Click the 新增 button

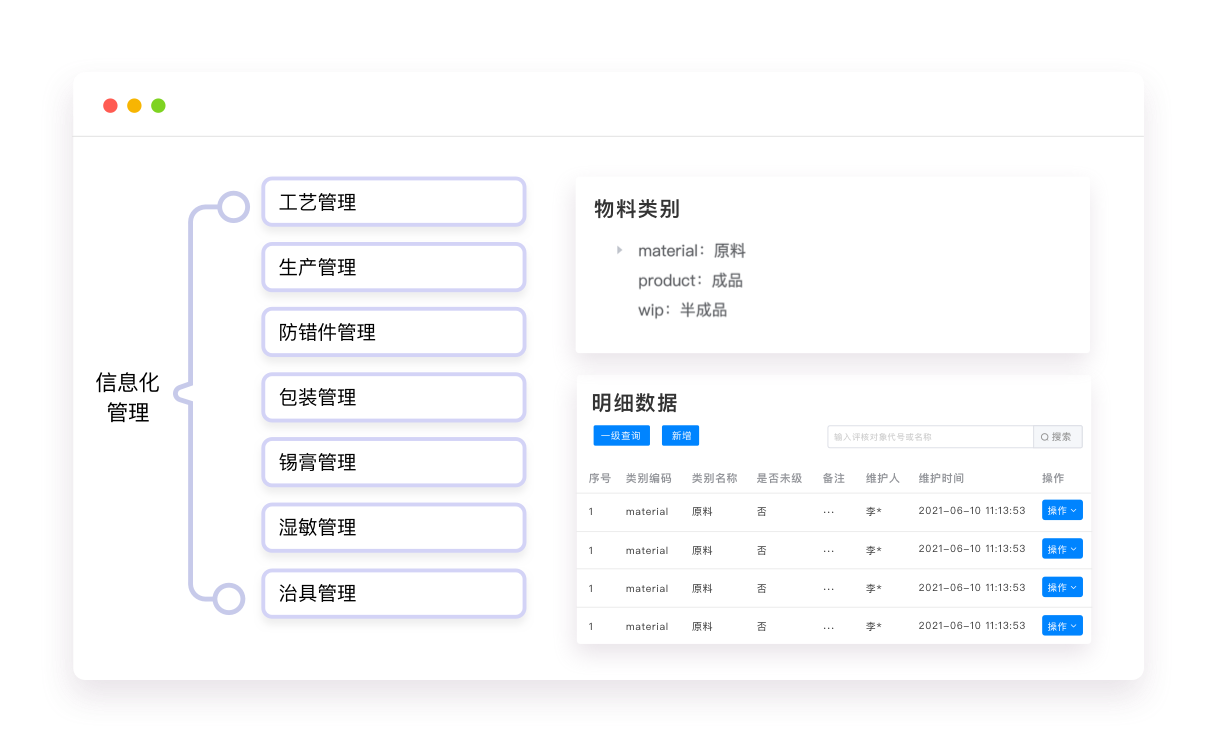coord(680,436)
